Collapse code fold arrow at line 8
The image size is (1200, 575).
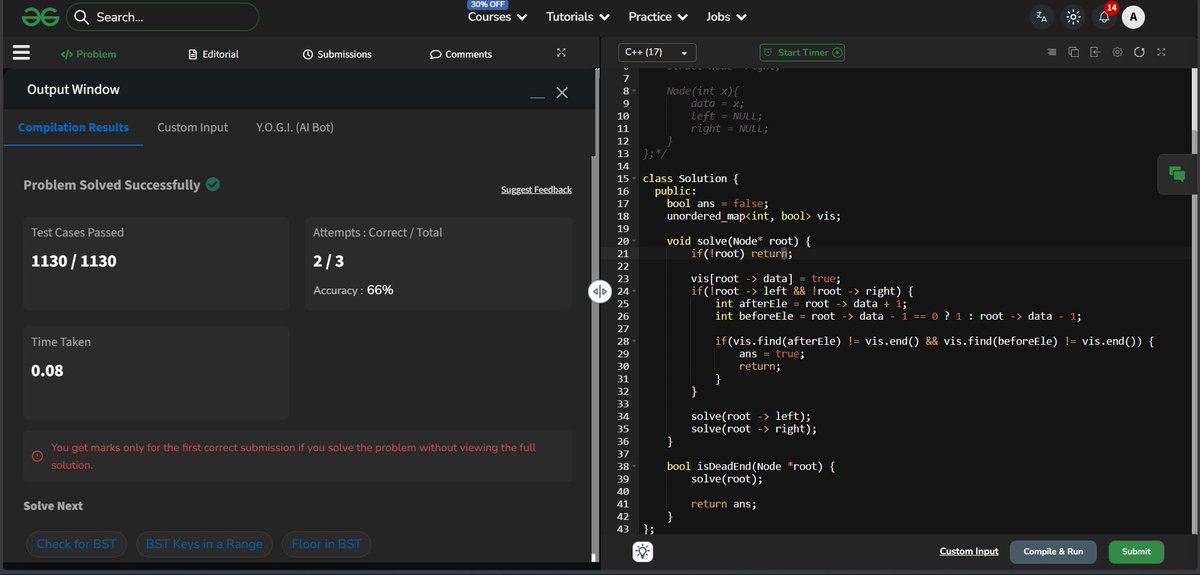pos(634,91)
